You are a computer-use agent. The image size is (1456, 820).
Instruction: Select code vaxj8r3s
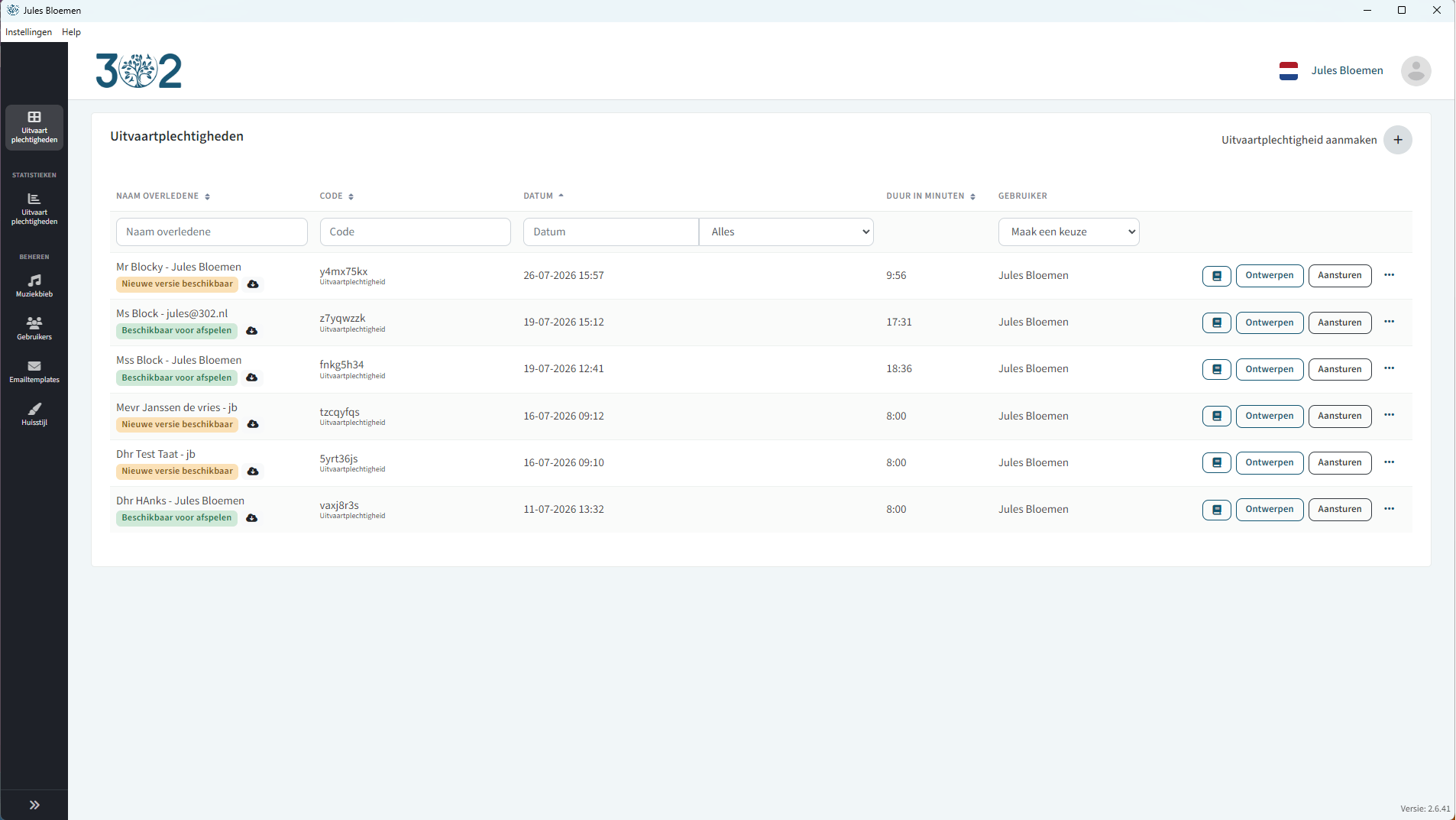click(339, 505)
